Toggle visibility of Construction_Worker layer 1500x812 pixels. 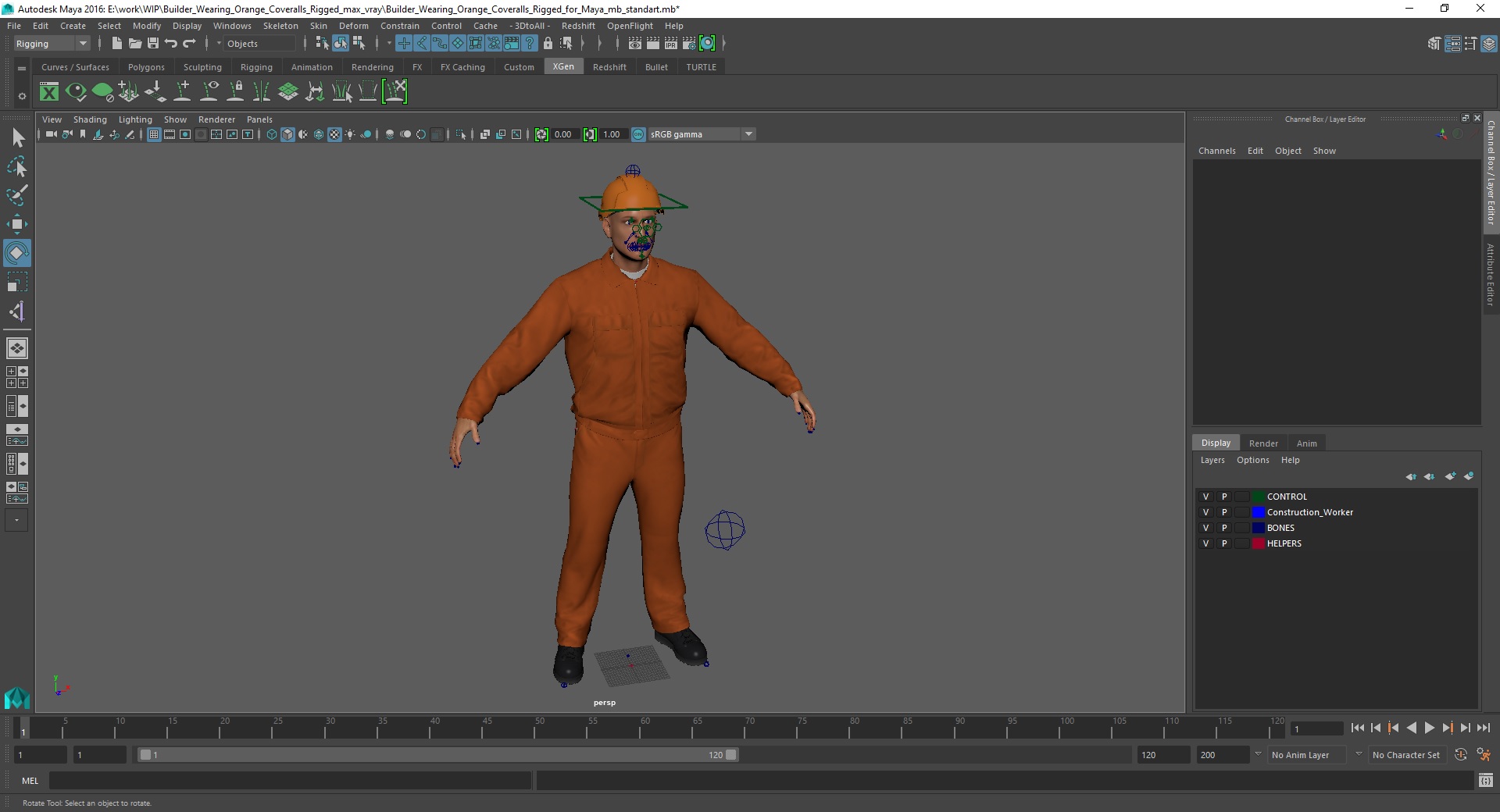(1205, 512)
